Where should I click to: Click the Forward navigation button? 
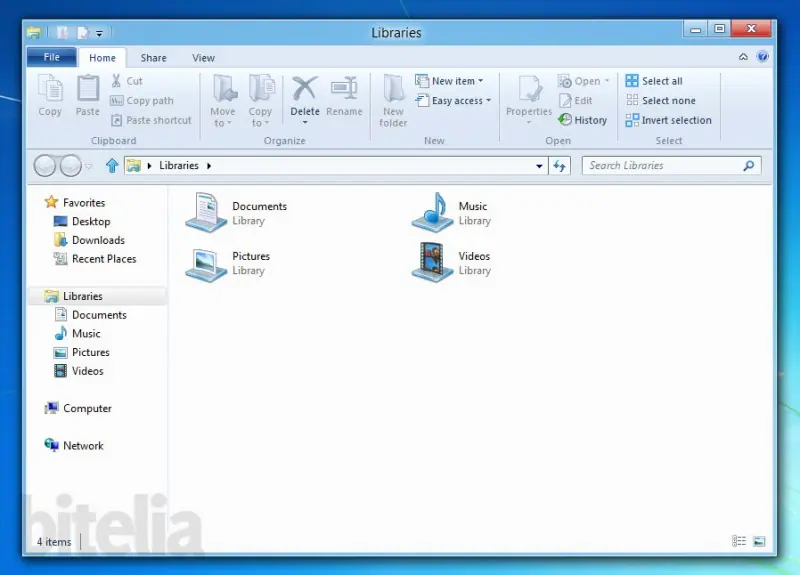[70, 165]
